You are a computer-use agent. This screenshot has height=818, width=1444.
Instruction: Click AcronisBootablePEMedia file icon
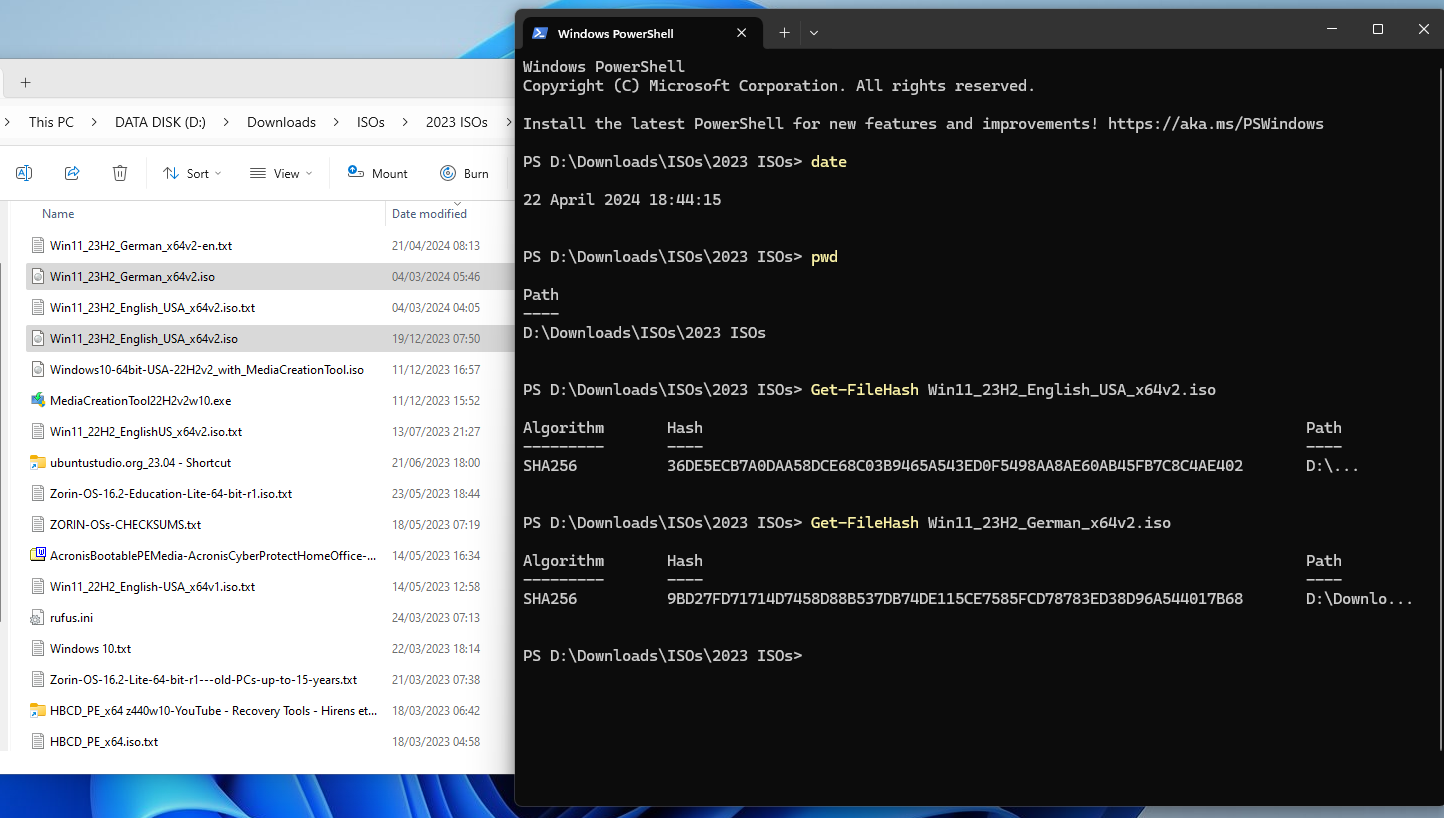point(38,555)
